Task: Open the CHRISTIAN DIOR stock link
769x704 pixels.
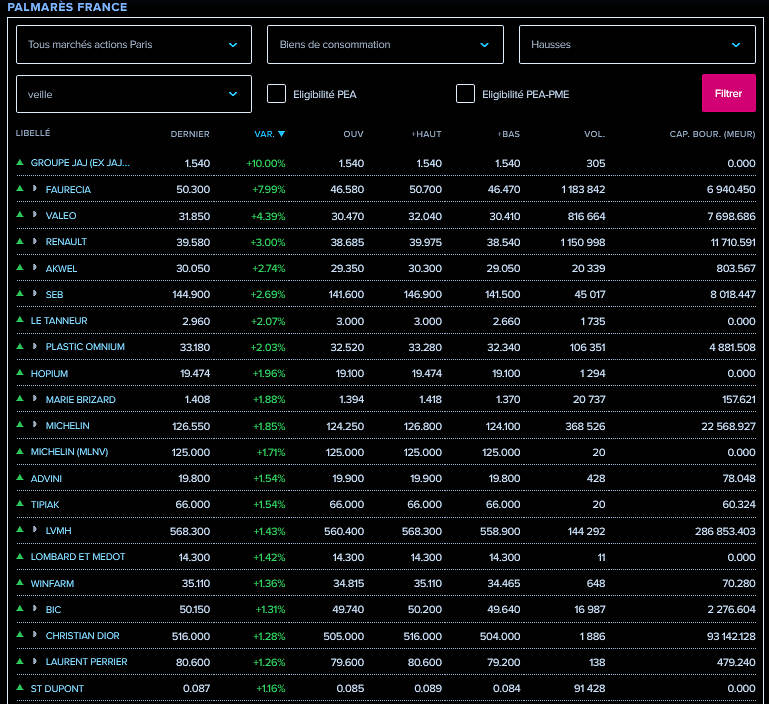Action: click(x=82, y=636)
